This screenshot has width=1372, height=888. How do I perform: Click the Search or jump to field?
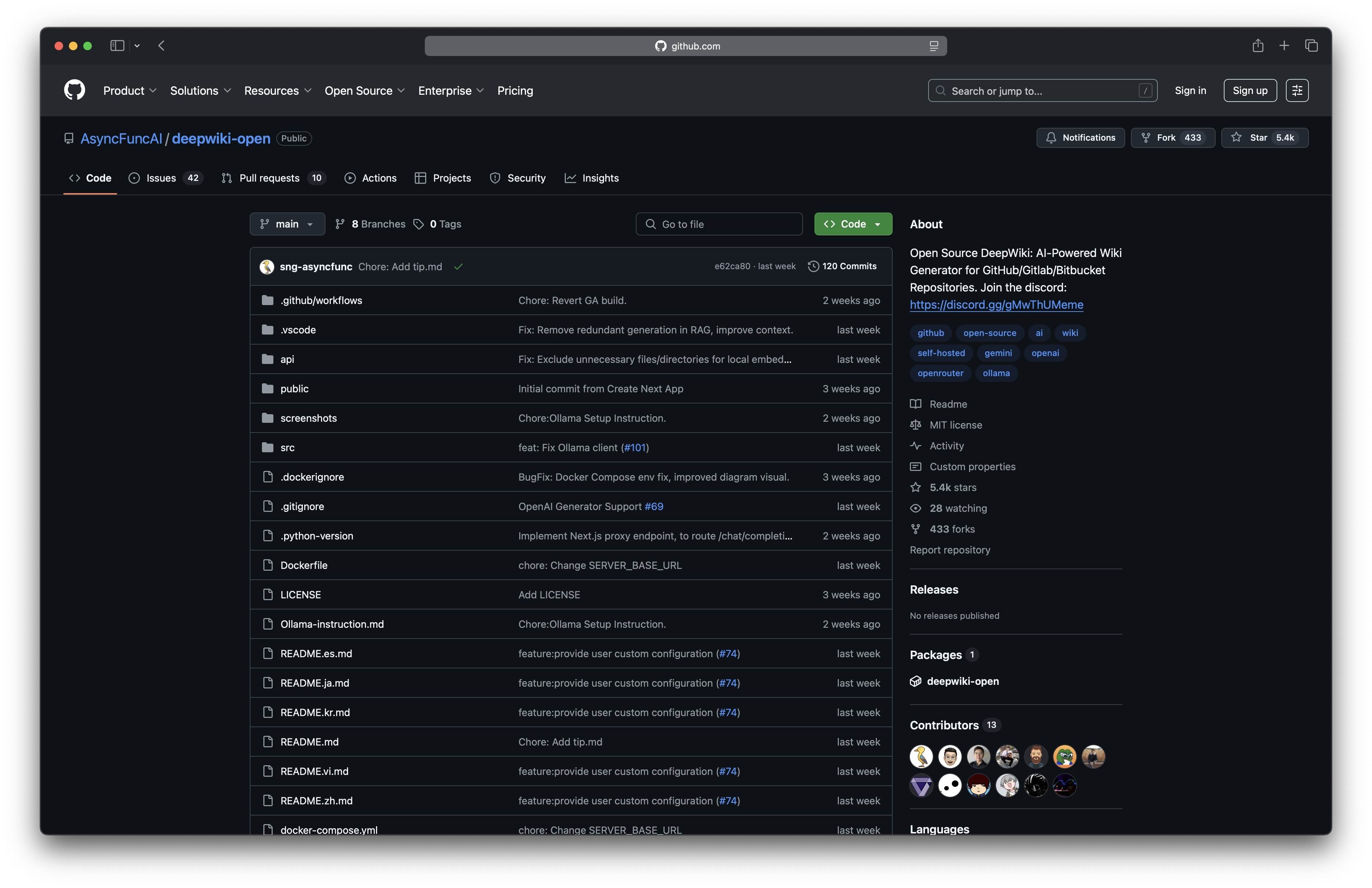[1042, 90]
